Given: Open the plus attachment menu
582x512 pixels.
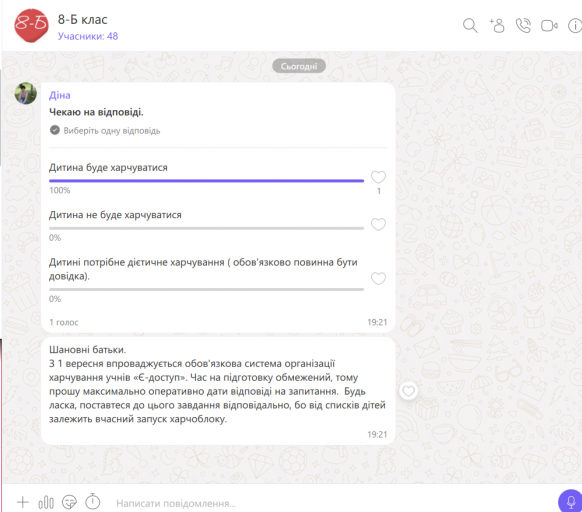Looking at the screenshot, I should 23,502.
